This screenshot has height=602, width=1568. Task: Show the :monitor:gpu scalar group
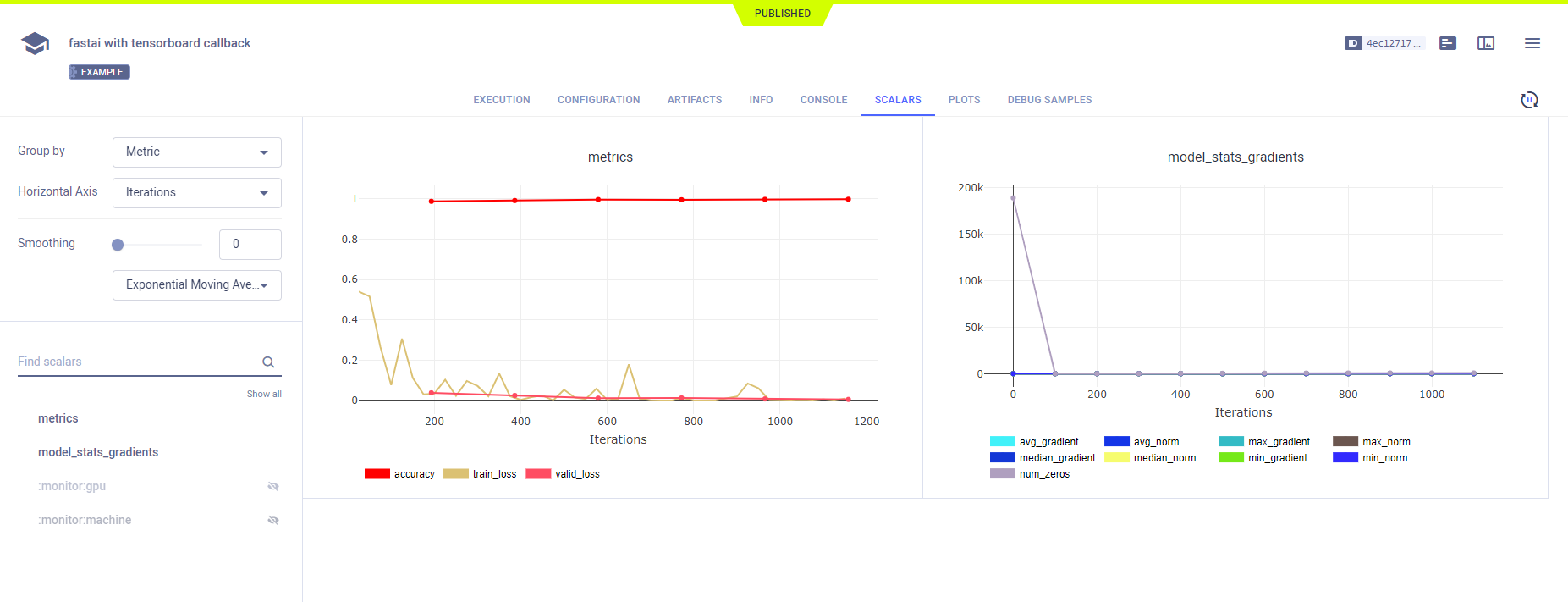[272, 486]
